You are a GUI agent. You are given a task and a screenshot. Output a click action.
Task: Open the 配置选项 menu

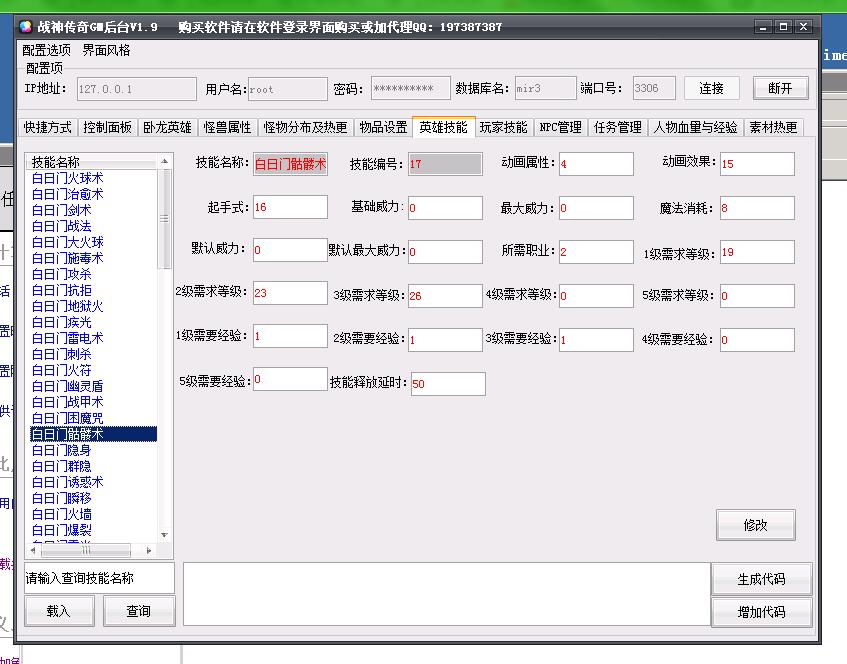(x=47, y=50)
